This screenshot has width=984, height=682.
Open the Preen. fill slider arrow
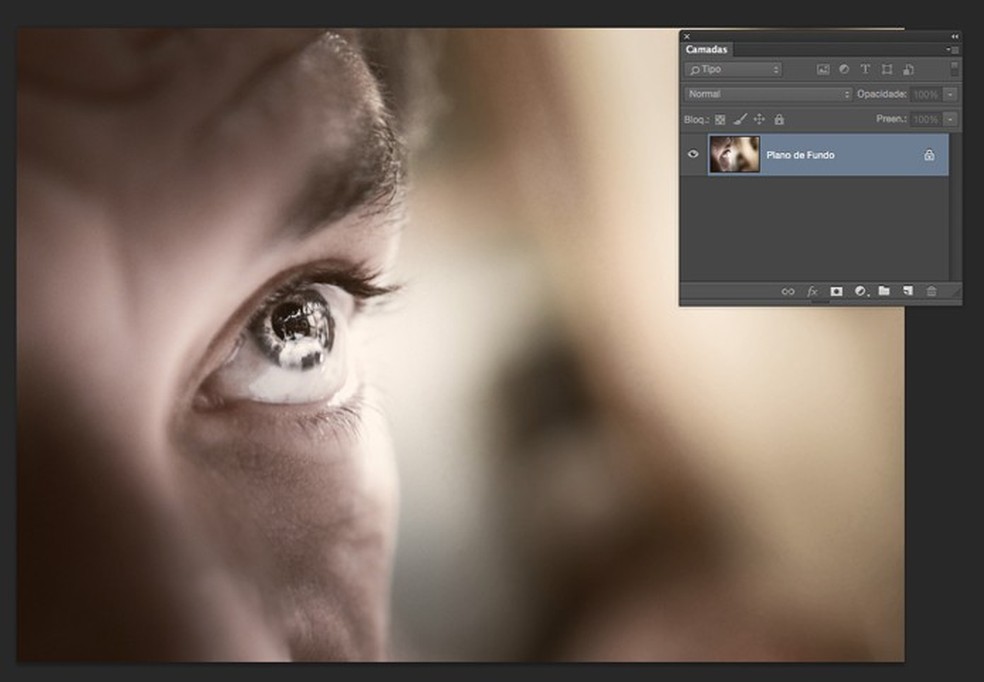(951, 119)
